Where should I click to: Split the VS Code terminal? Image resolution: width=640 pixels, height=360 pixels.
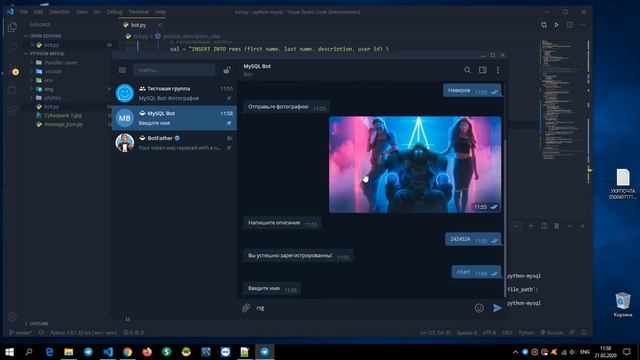pyautogui.click(x=544, y=226)
